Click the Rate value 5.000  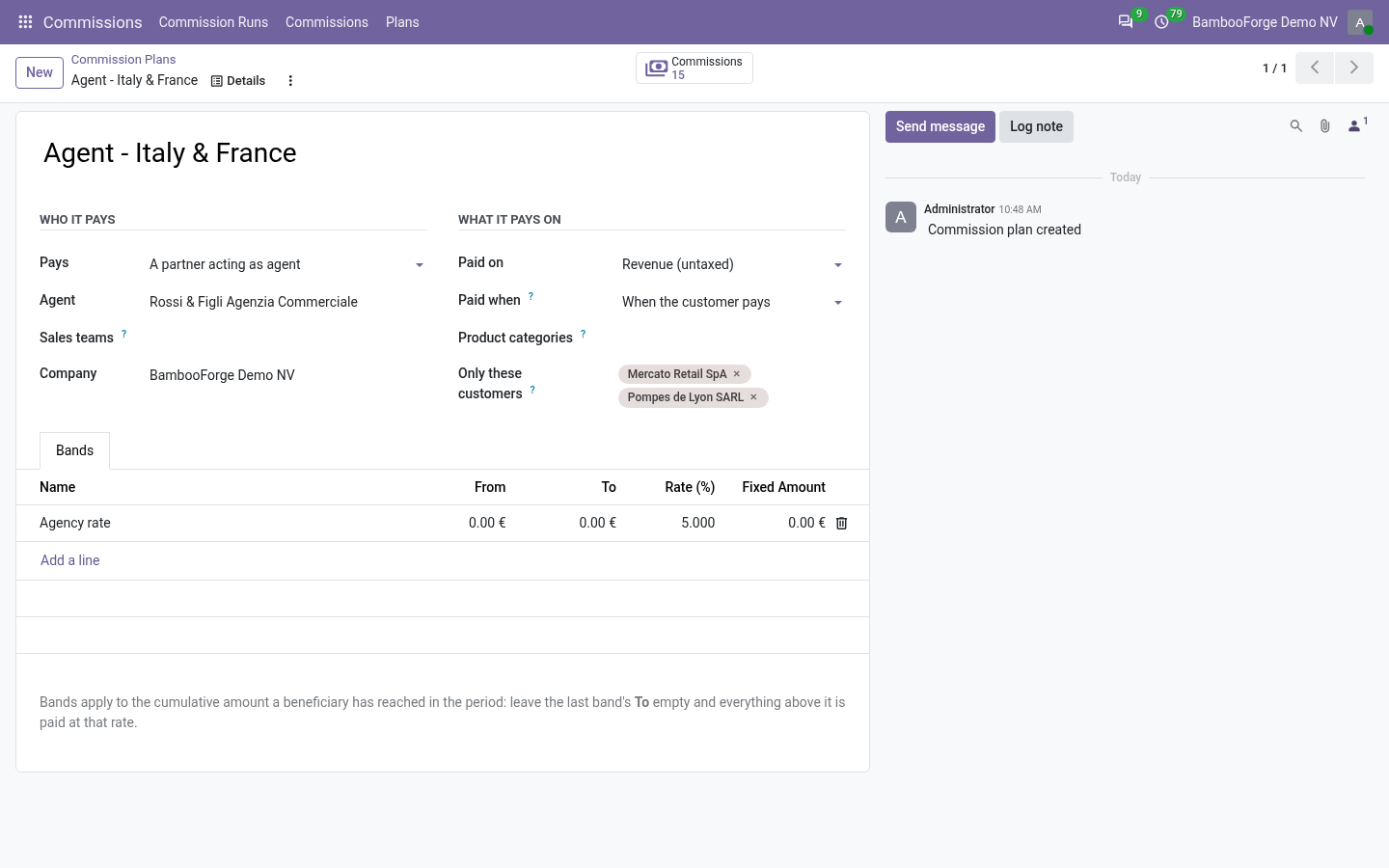click(x=697, y=523)
